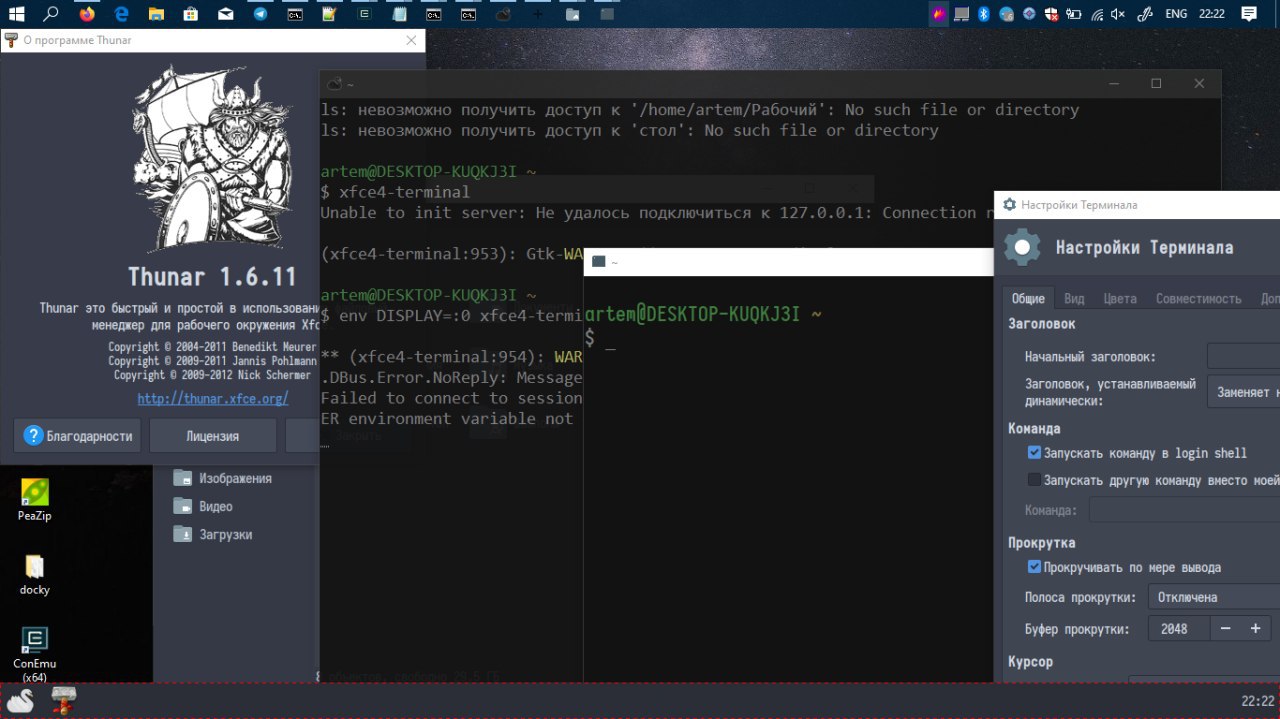Click the Буфер прокрутки value field 2048
The height and width of the screenshot is (719, 1280).
1179,628
